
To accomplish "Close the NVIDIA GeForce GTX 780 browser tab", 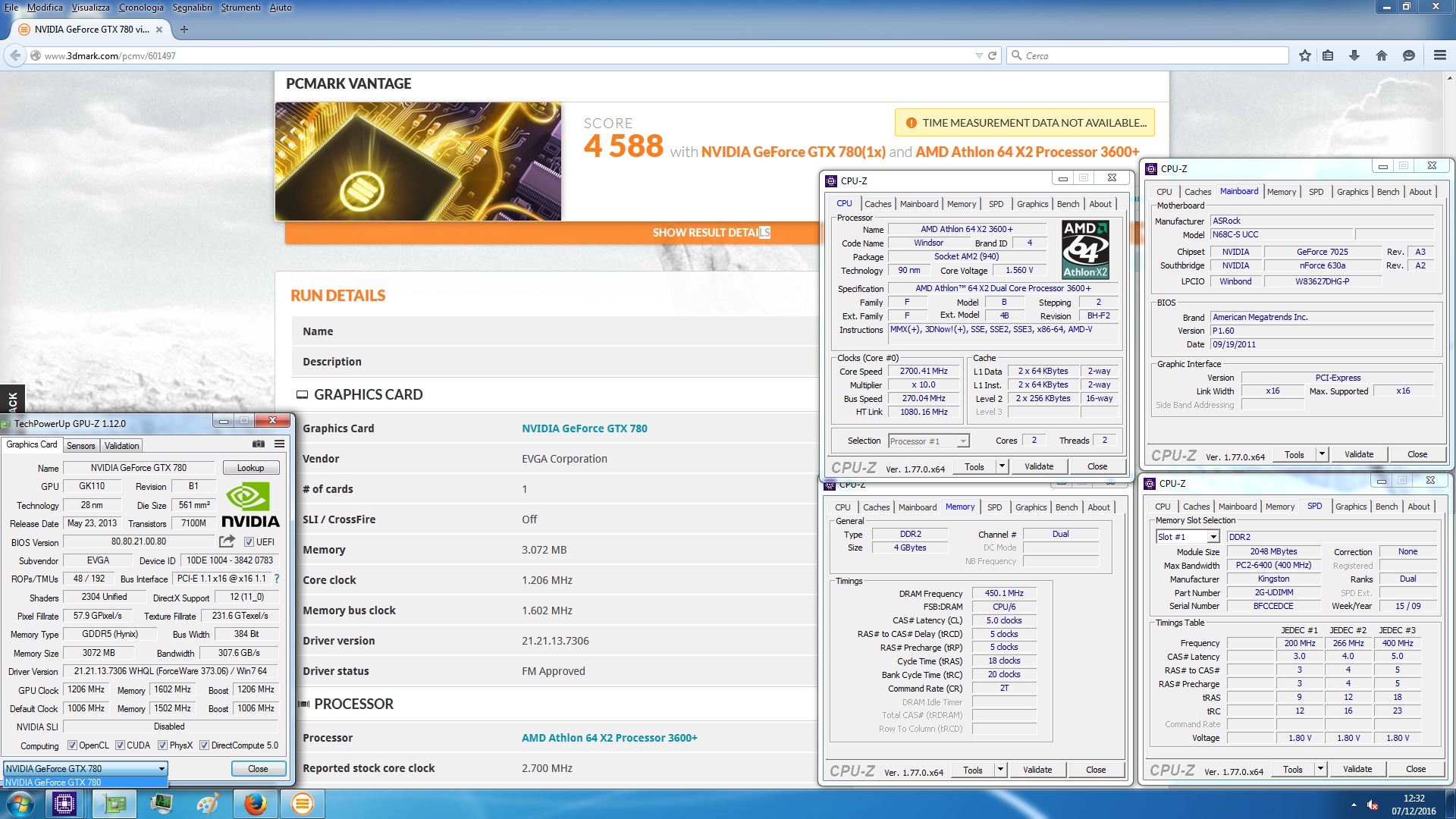I will click(x=159, y=30).
